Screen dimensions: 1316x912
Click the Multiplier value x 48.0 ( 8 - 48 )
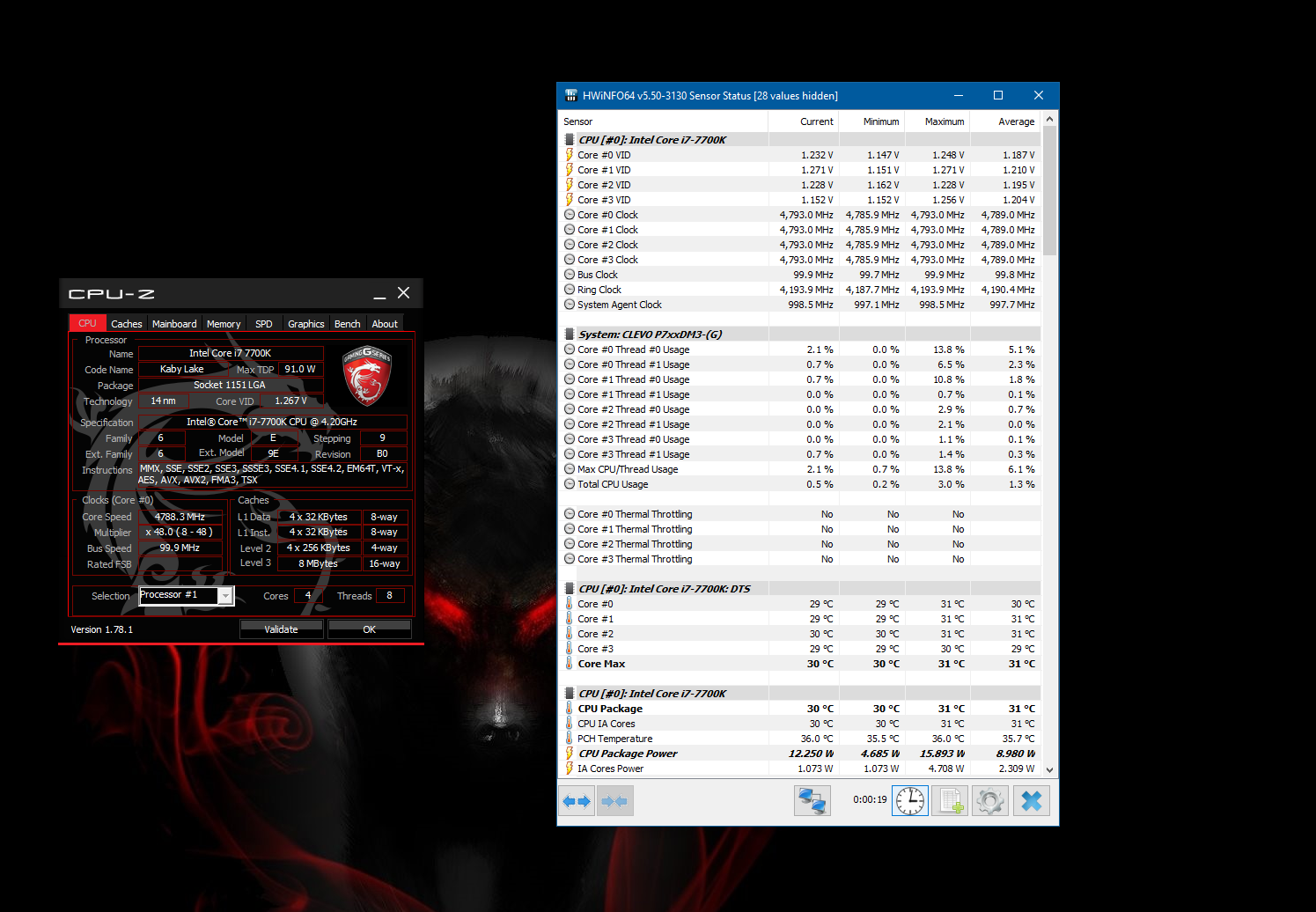[x=180, y=532]
